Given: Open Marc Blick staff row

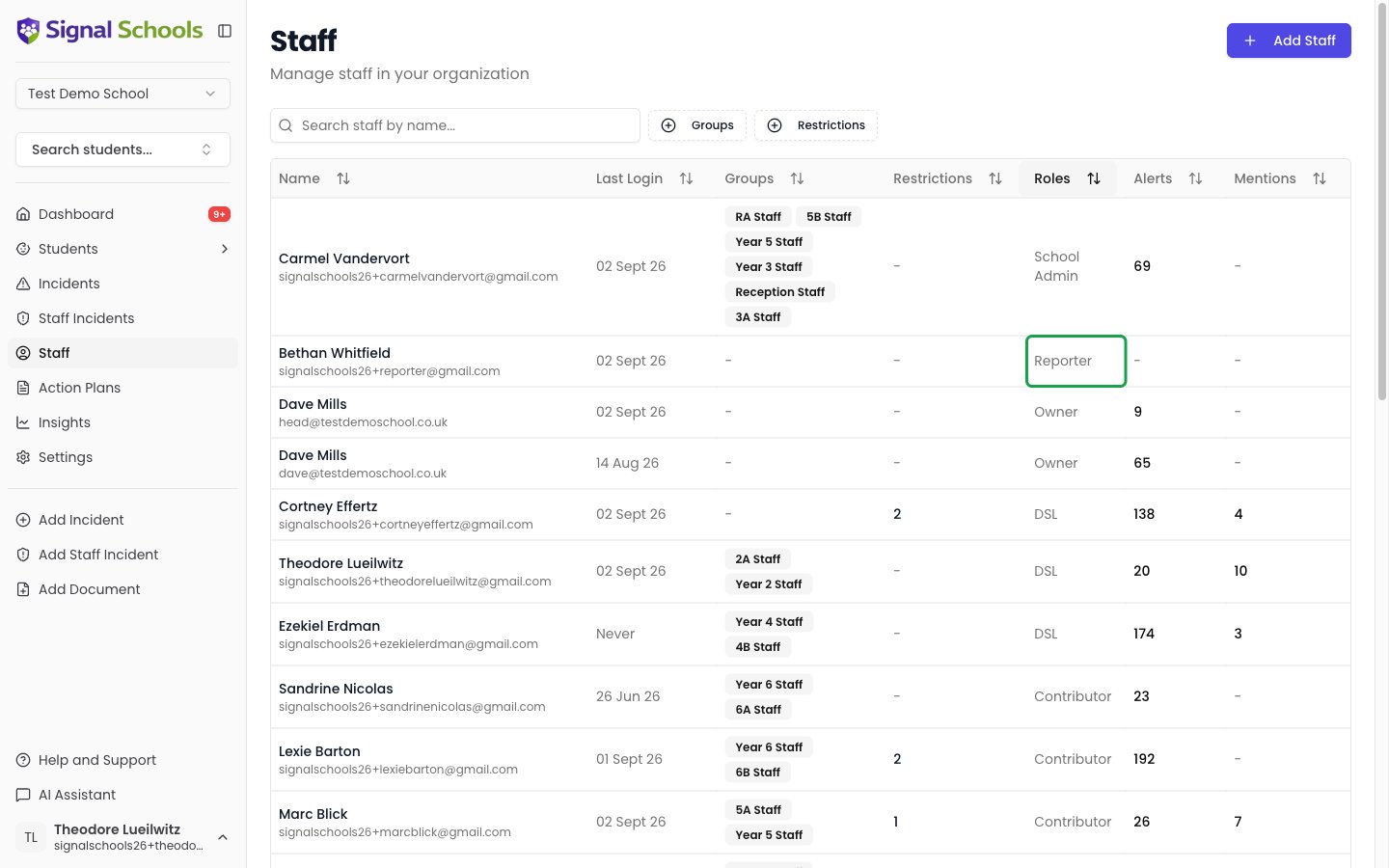Looking at the screenshot, I should (810, 822).
